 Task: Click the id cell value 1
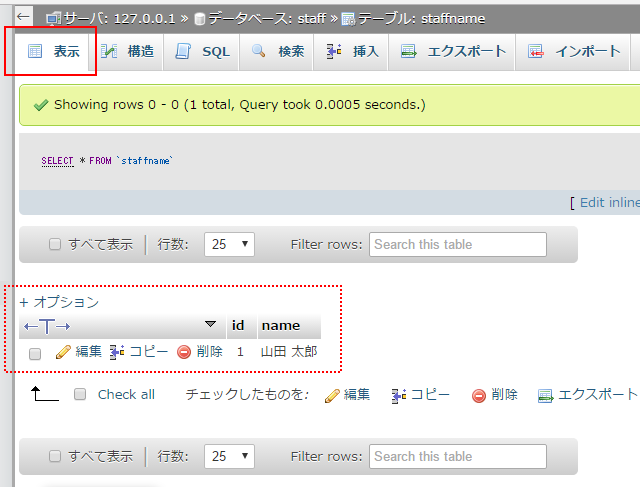point(240,351)
